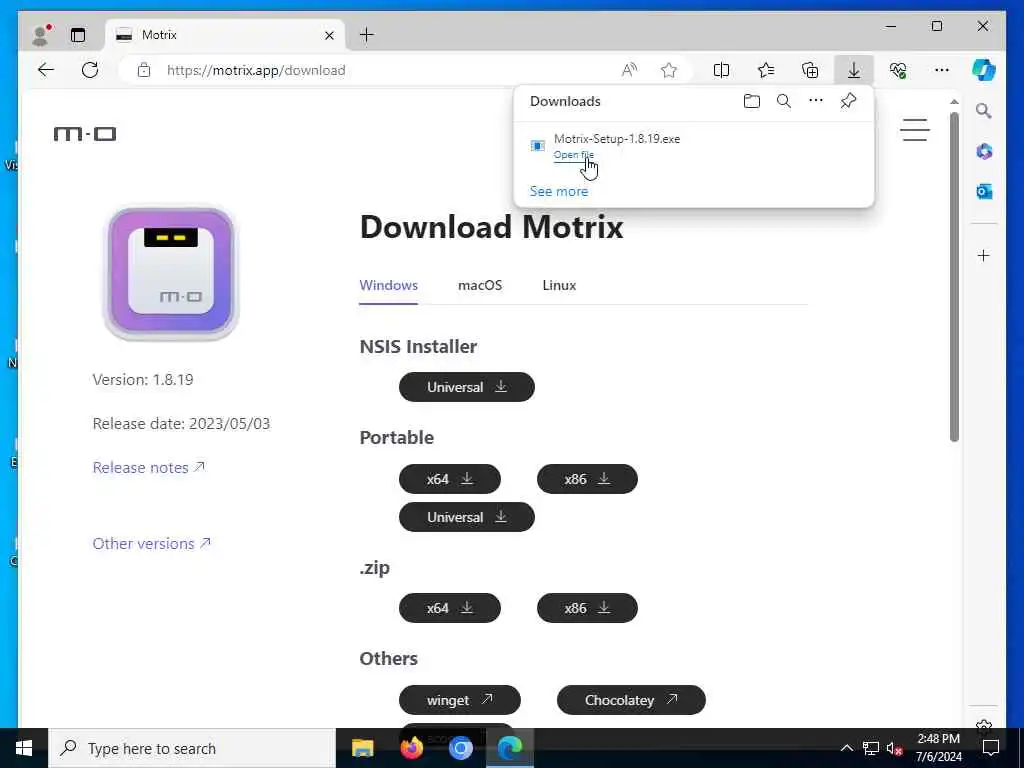Open Release notes link
Viewport: 1024px width, 768px height.
149,468
